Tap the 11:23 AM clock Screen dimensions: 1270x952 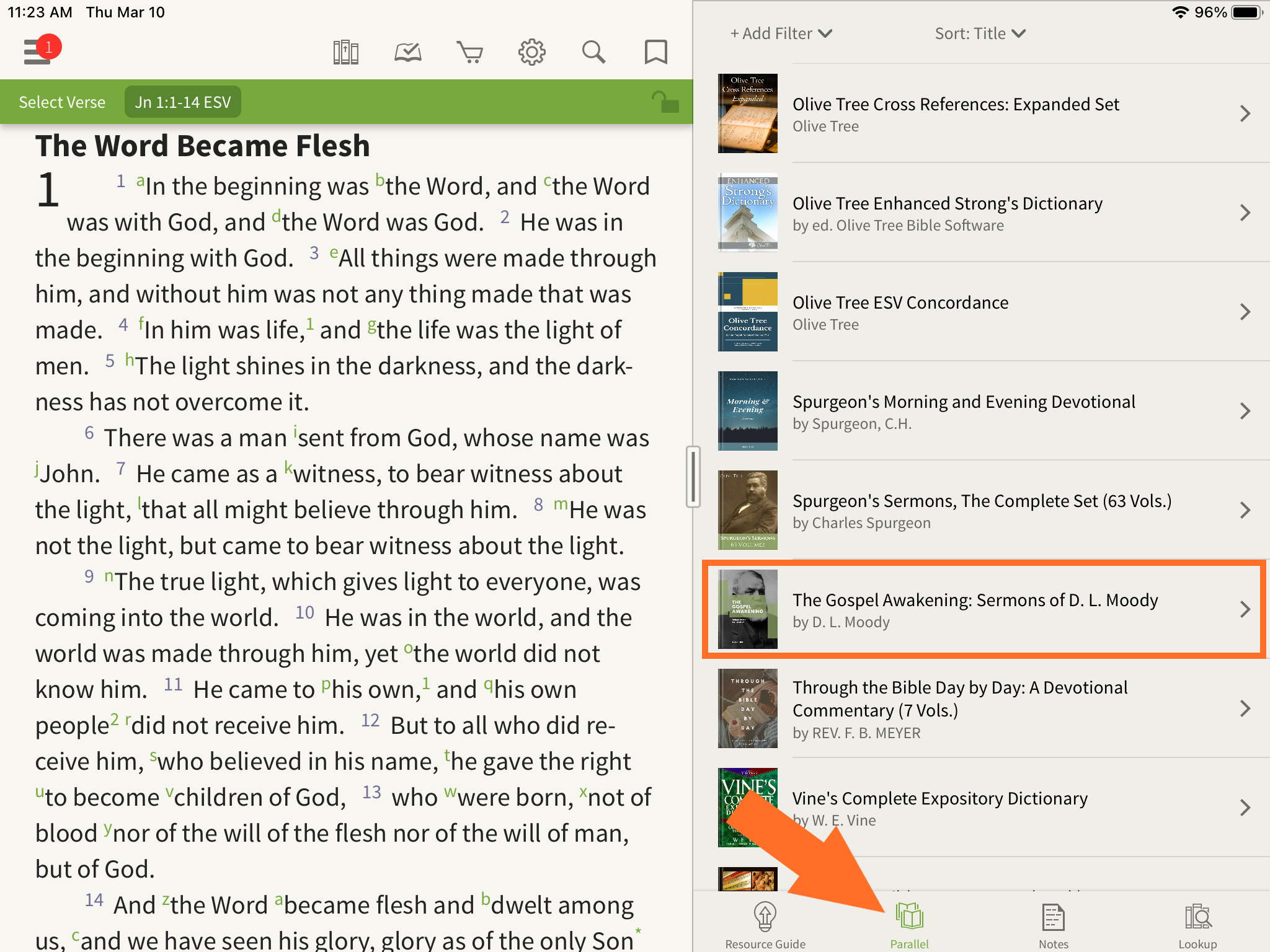click(40, 12)
